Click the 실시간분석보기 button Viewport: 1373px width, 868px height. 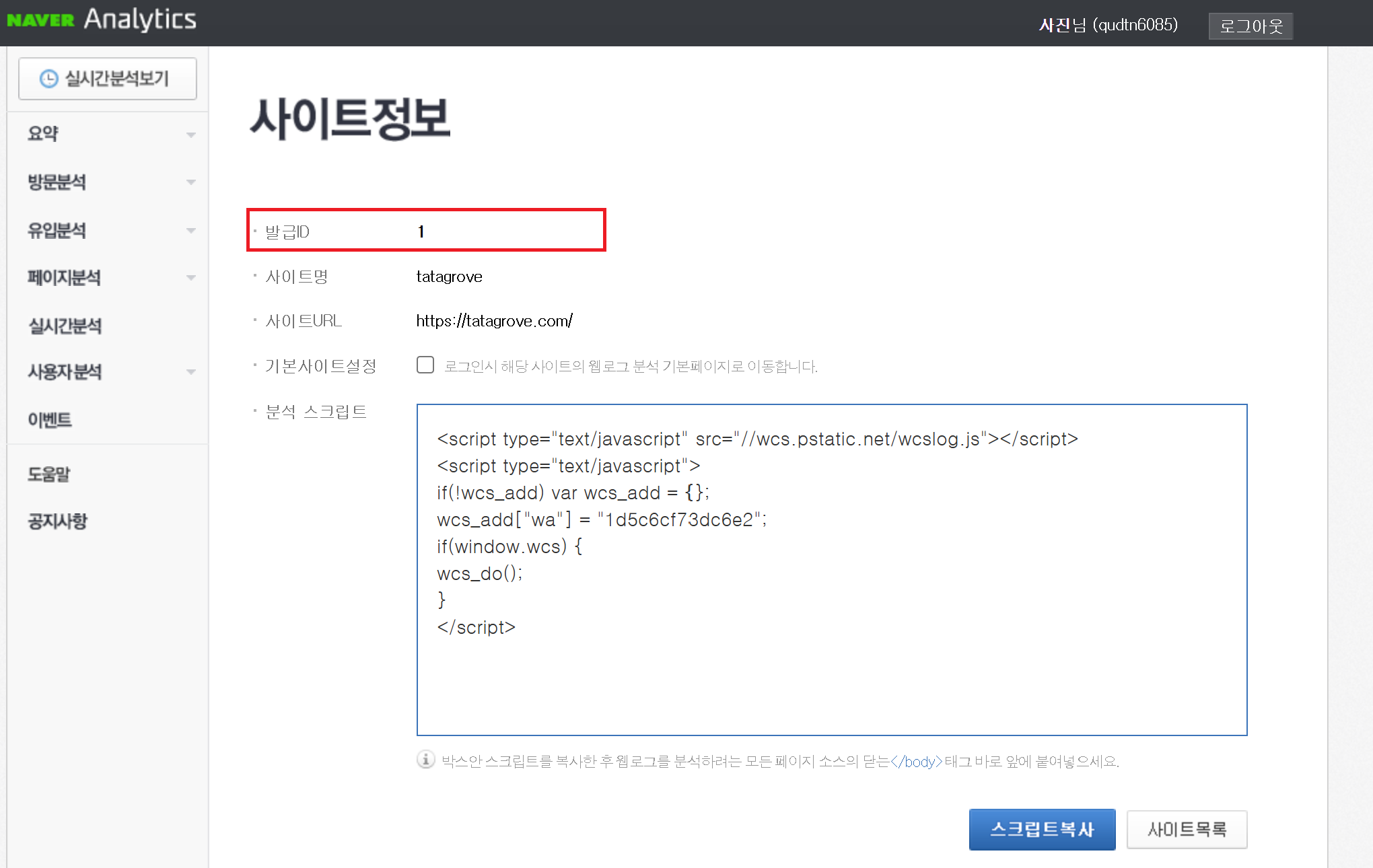pyautogui.click(x=107, y=78)
